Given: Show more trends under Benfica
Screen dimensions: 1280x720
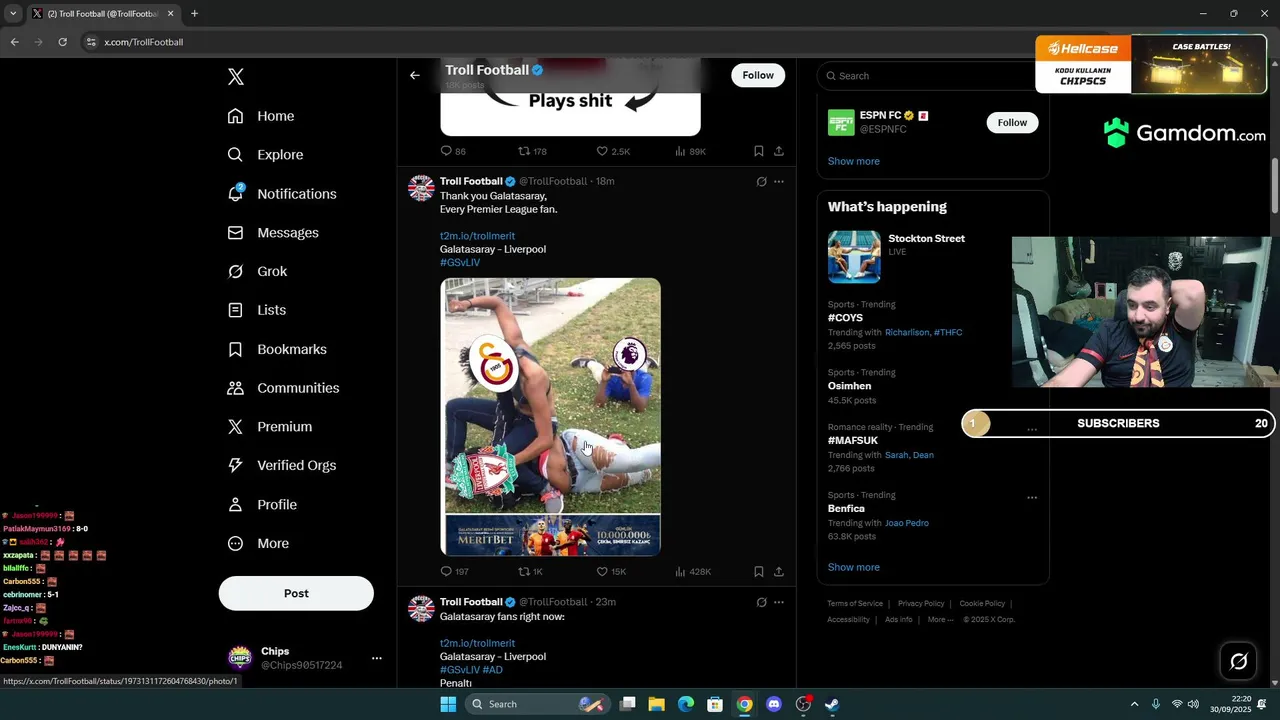Looking at the screenshot, I should click(853, 567).
